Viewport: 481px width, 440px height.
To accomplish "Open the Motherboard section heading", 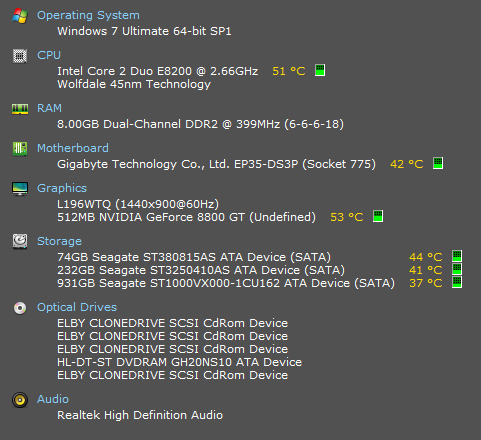I will coord(73,148).
